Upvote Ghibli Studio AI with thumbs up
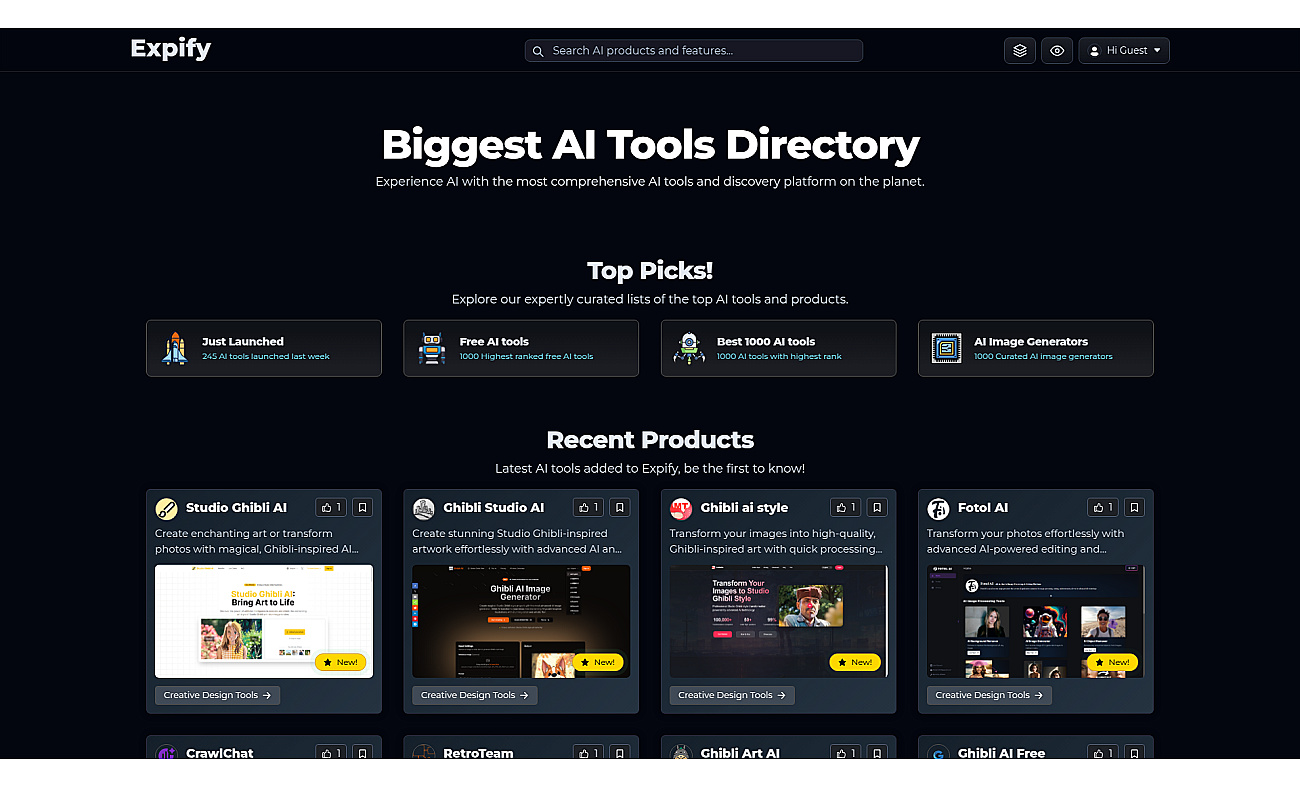The width and height of the screenshot is (1300, 788). pos(589,508)
